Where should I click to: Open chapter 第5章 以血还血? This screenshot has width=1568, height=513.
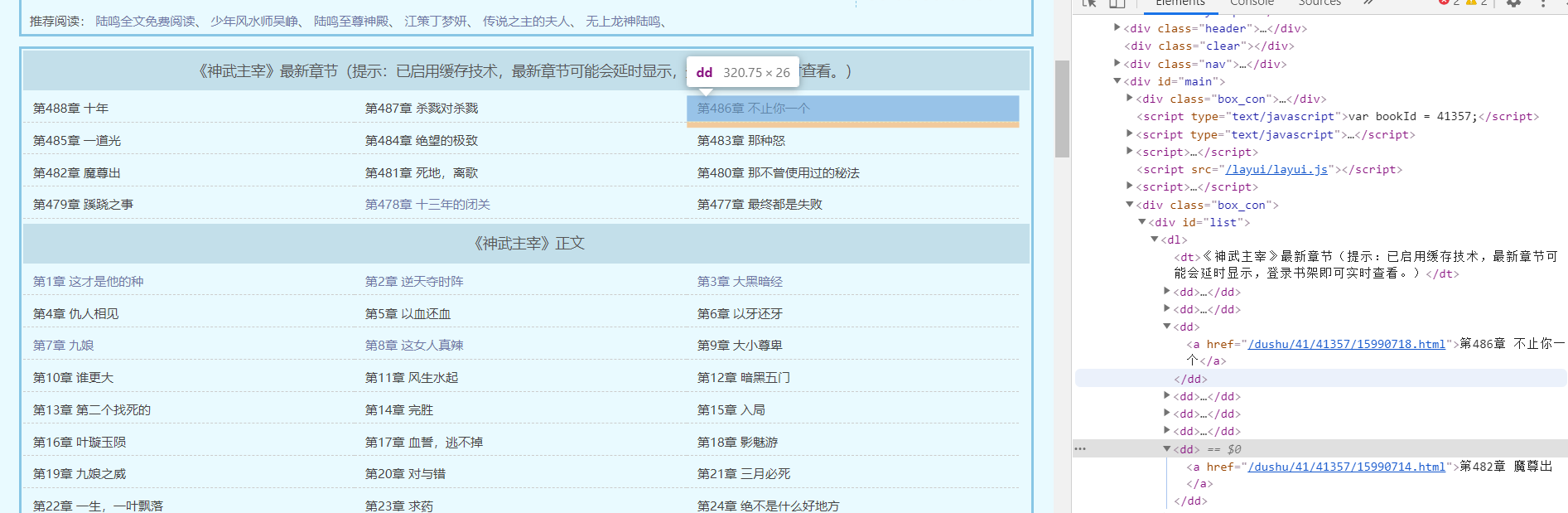pyautogui.click(x=408, y=314)
